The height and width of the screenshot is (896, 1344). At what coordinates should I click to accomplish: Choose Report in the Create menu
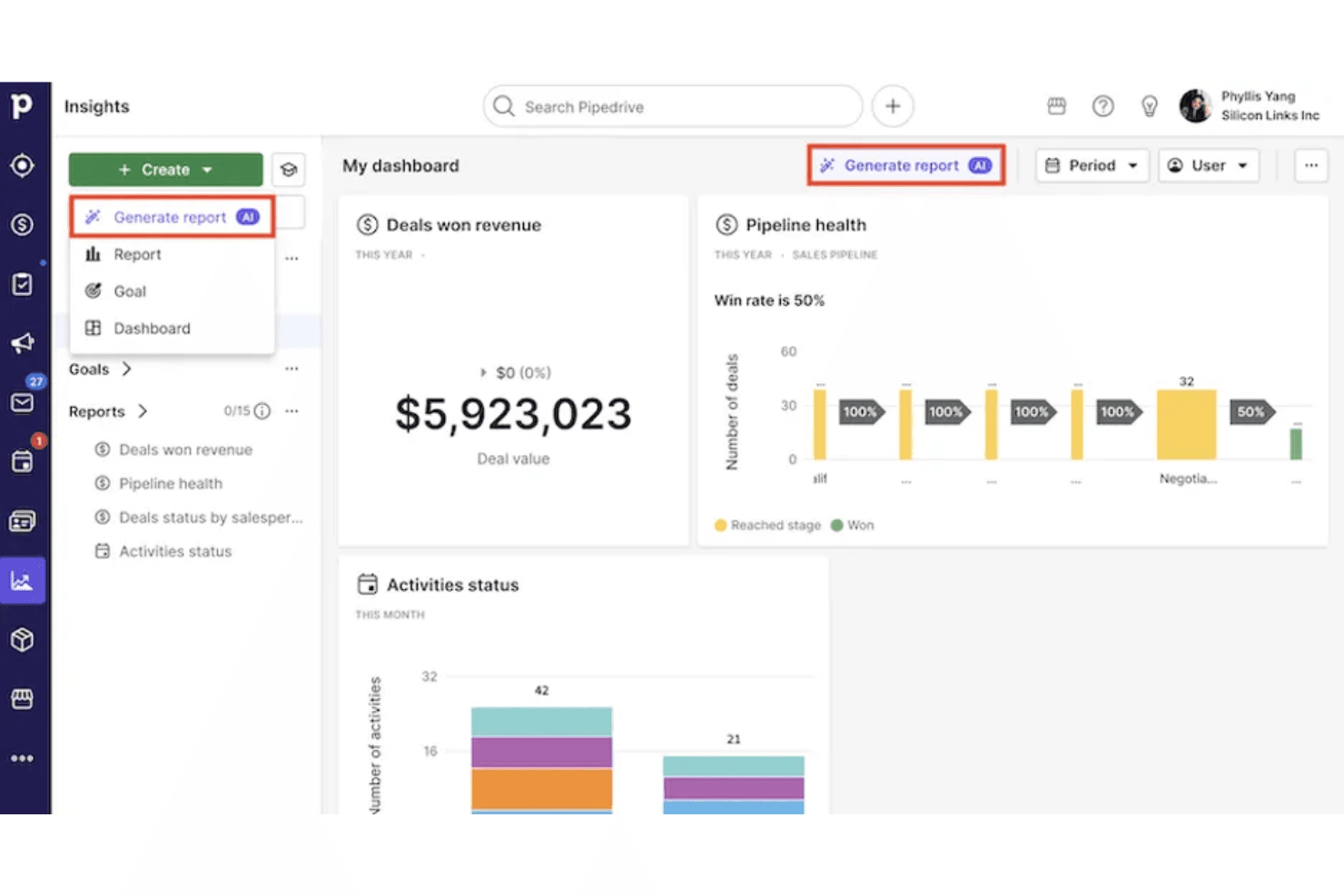(x=172, y=254)
